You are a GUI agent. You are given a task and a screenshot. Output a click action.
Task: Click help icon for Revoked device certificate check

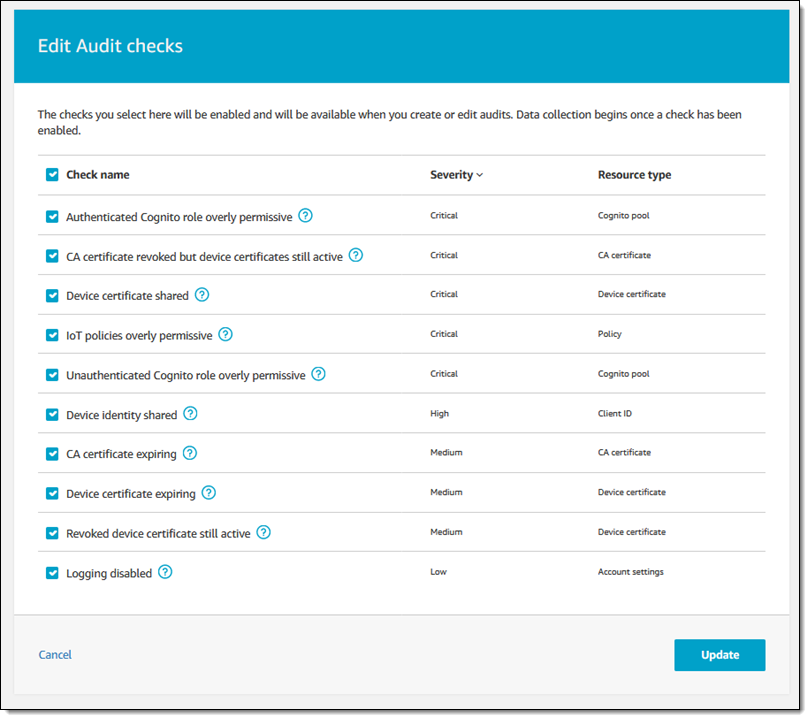click(x=264, y=532)
